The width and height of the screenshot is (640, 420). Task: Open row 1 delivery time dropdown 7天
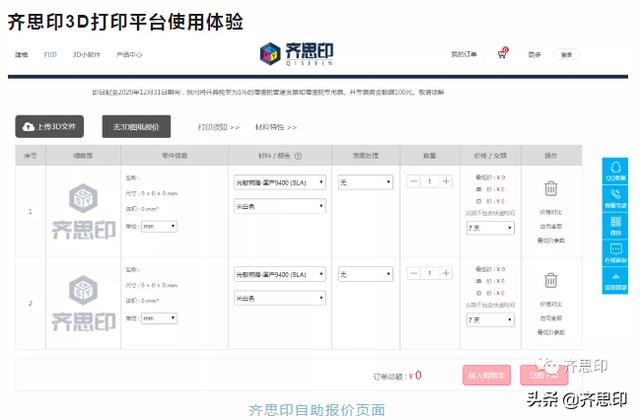point(490,228)
